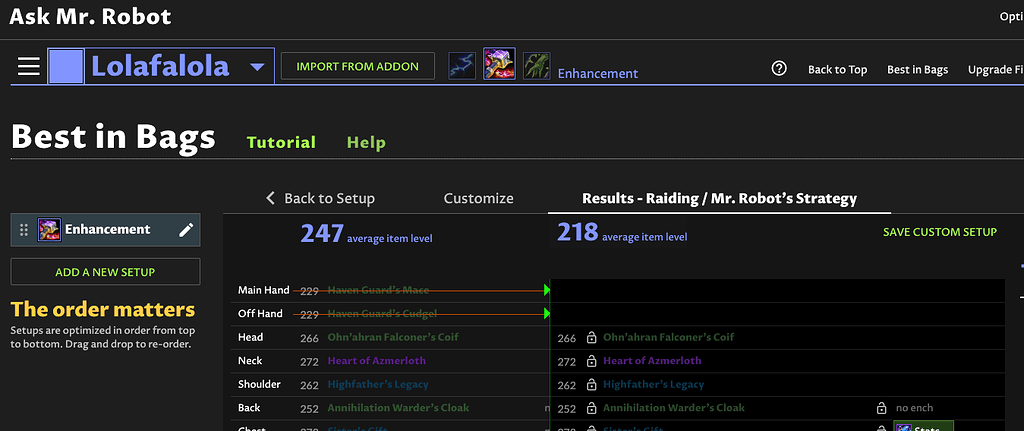Select the Elemental spec icon

click(462, 66)
